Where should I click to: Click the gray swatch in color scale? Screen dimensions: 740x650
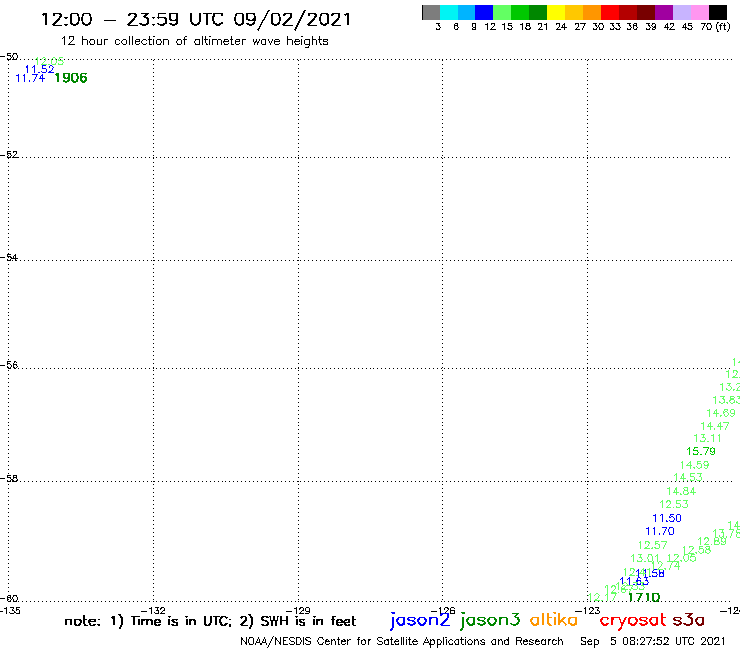431,12
